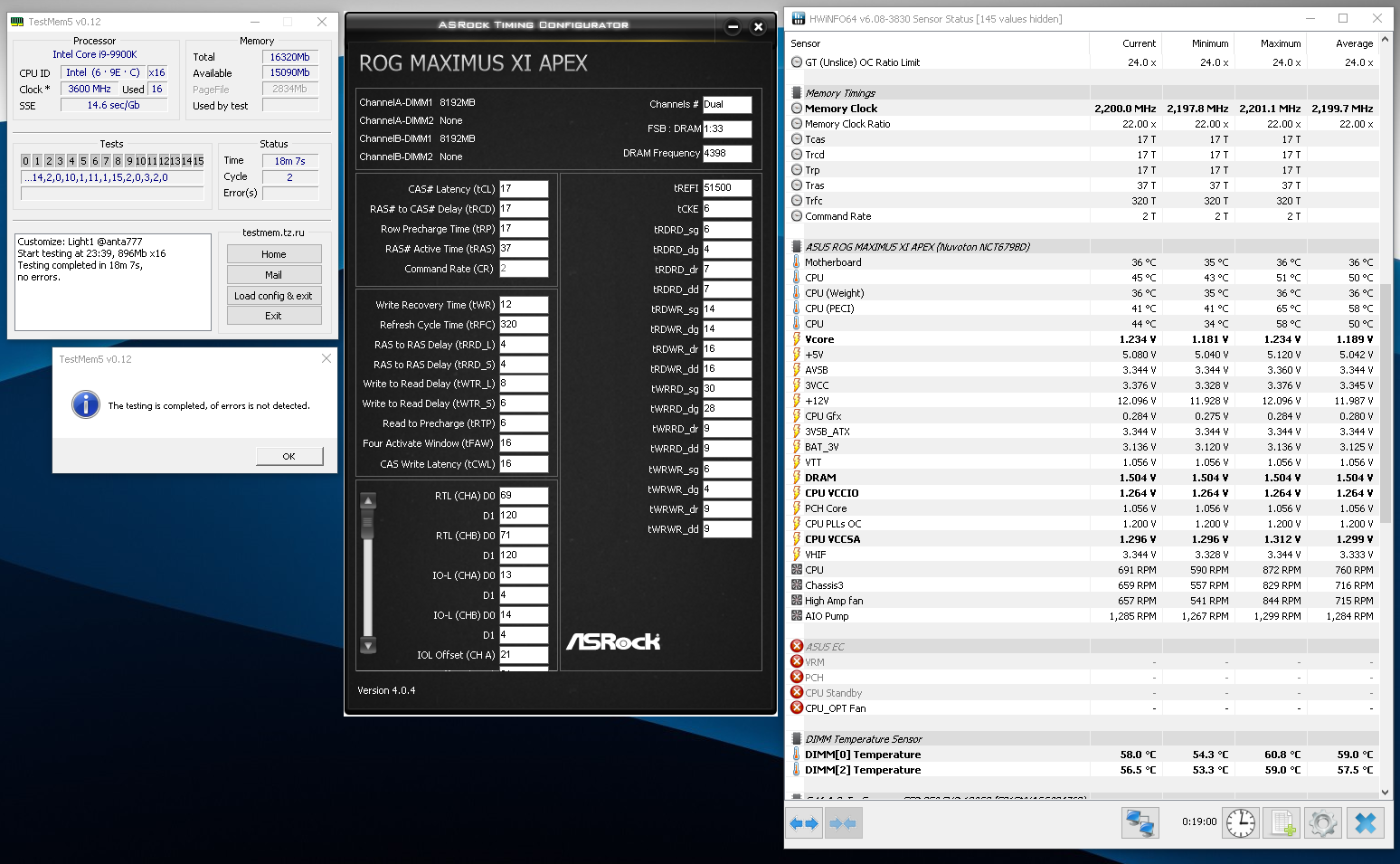The width and height of the screenshot is (1400, 864).
Task: Expand the ASUS EC sensor group
Action: click(797, 646)
